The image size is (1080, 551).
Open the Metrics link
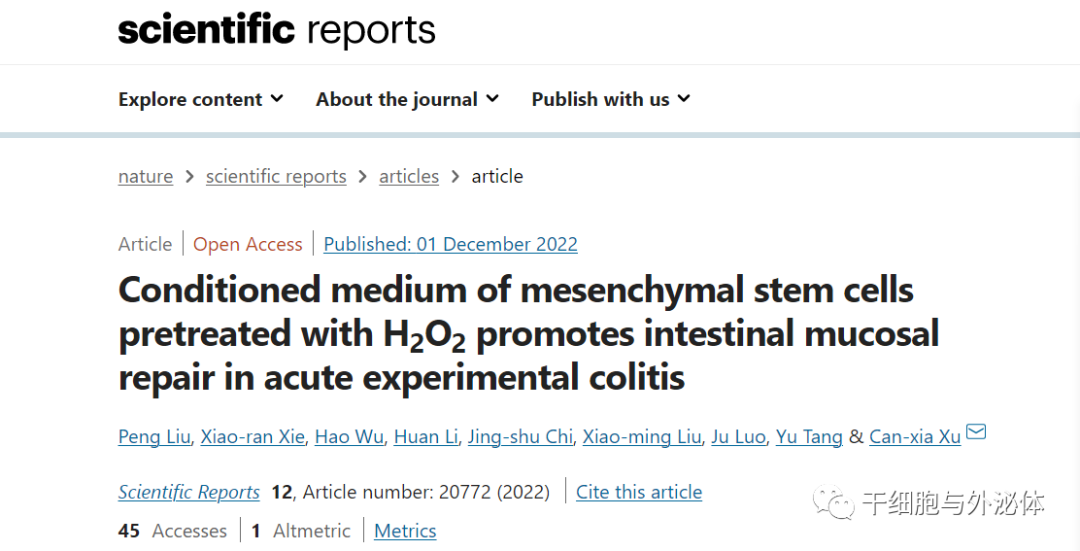(405, 531)
